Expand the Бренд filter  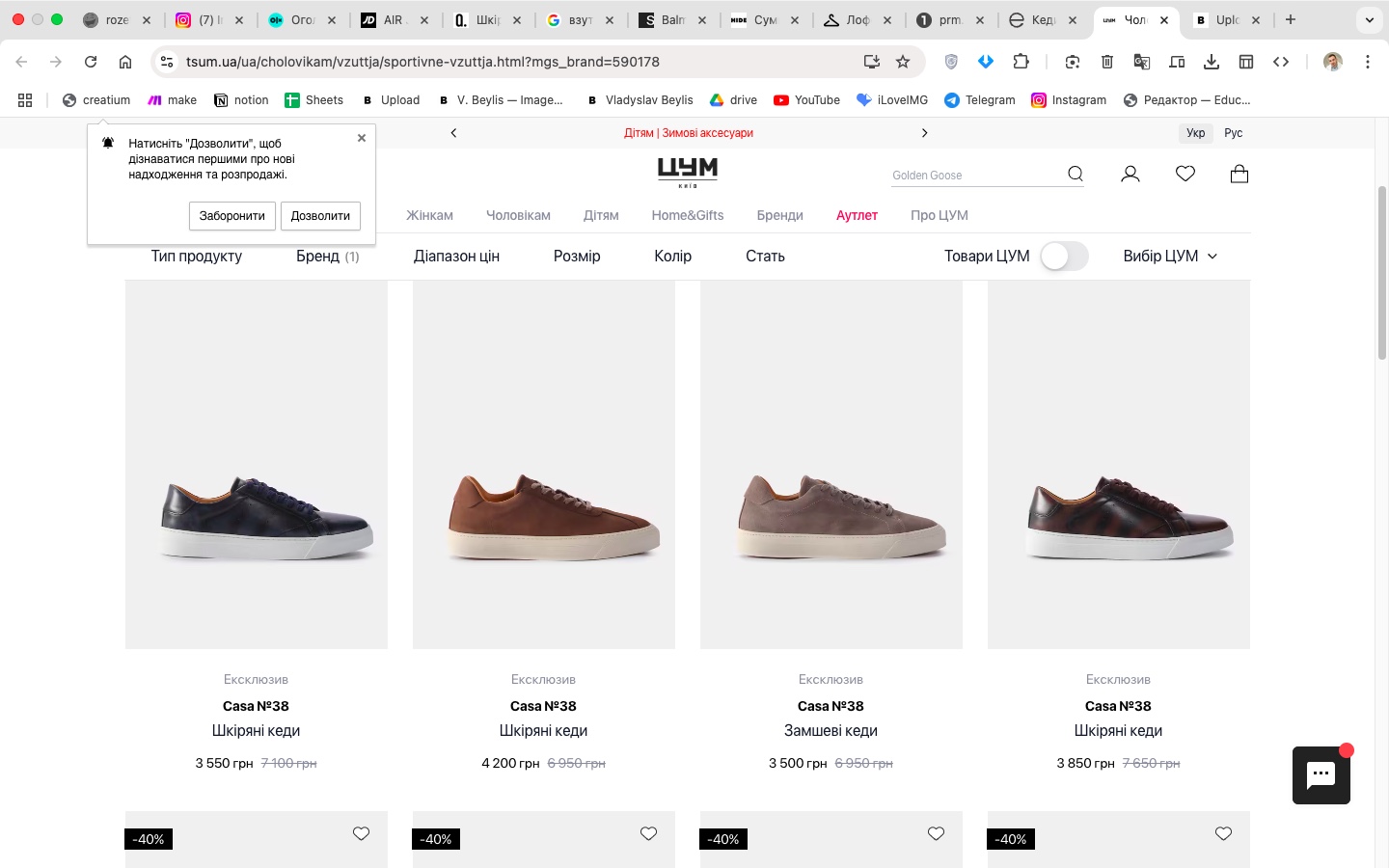click(x=327, y=257)
